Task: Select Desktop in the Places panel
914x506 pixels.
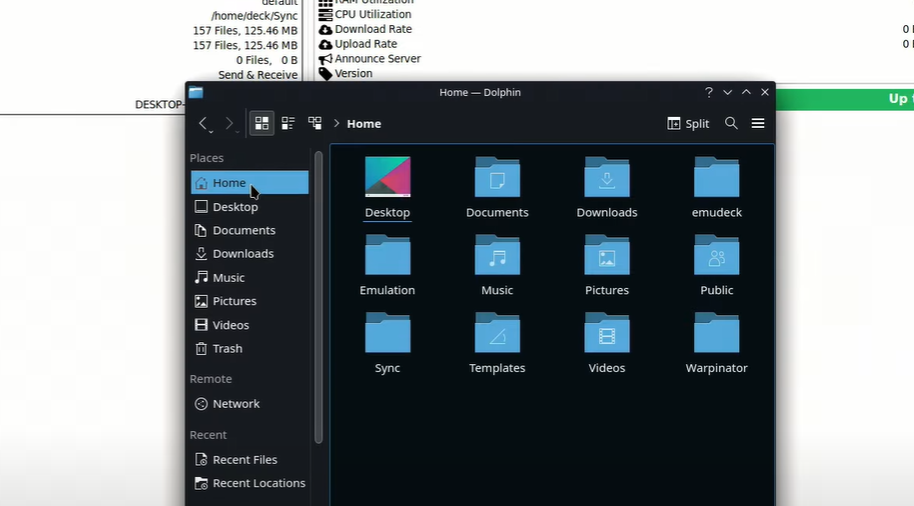Action: pyautogui.click(x=249, y=206)
